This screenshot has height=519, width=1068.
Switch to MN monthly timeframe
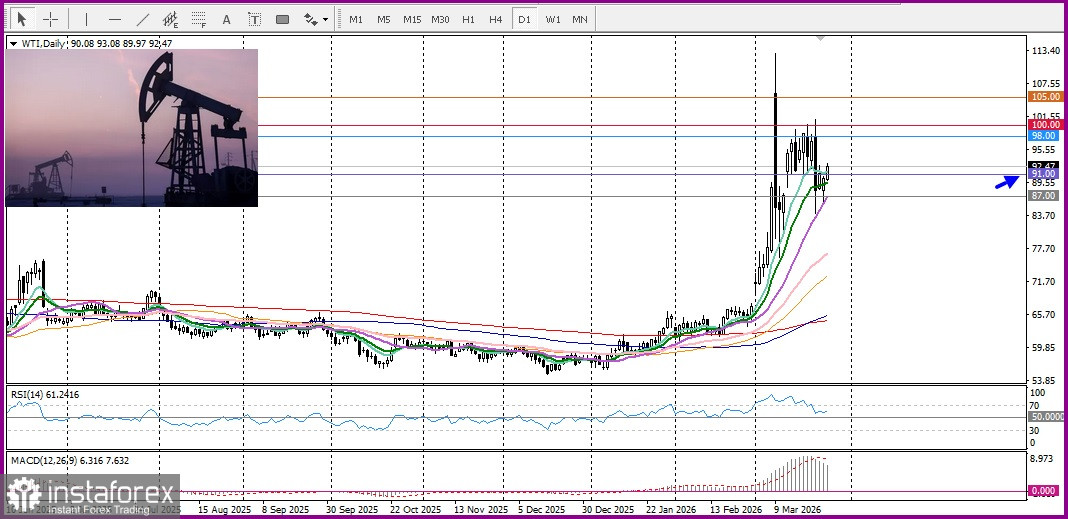tap(580, 19)
